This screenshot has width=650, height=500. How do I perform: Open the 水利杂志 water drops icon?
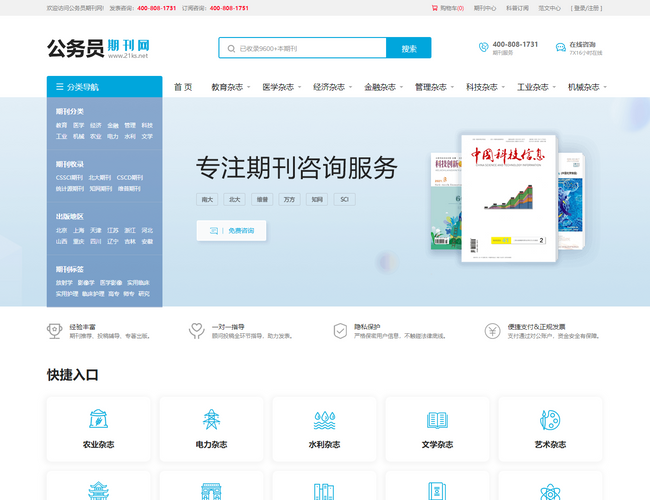point(324,420)
